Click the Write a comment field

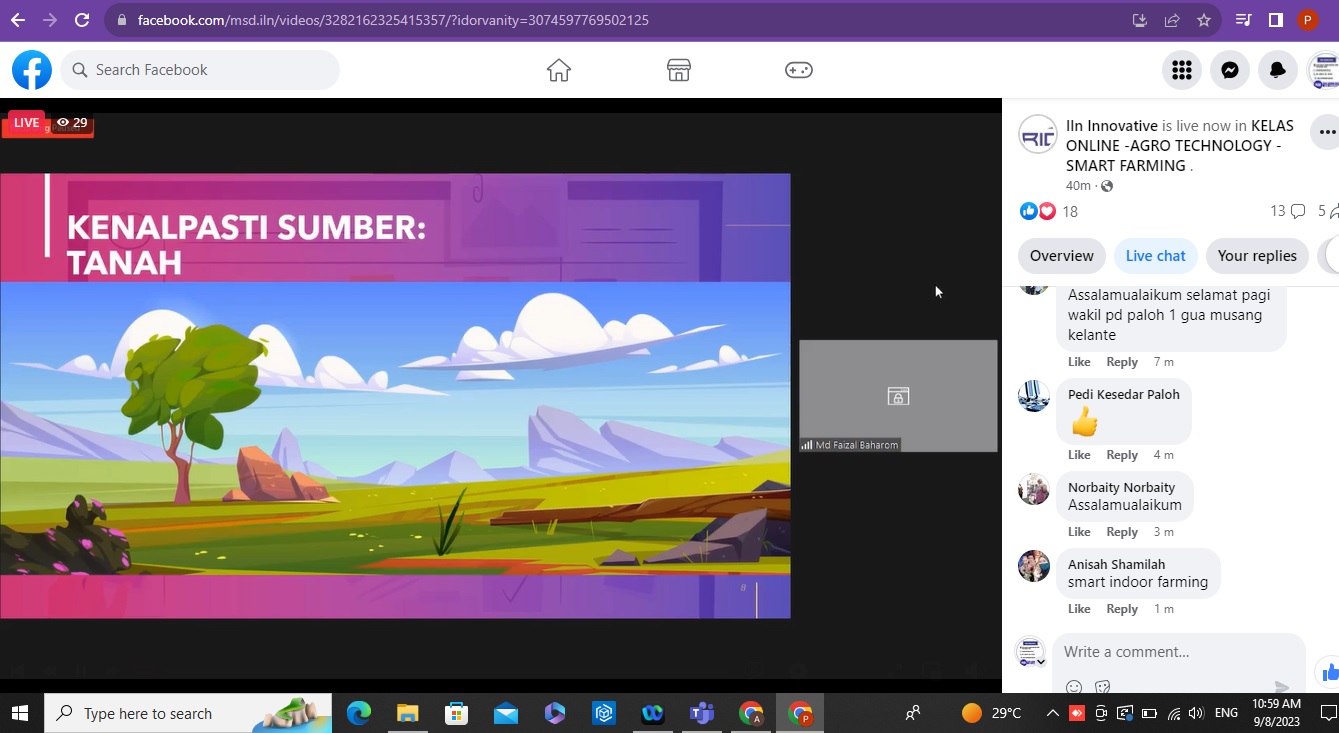click(x=1170, y=652)
